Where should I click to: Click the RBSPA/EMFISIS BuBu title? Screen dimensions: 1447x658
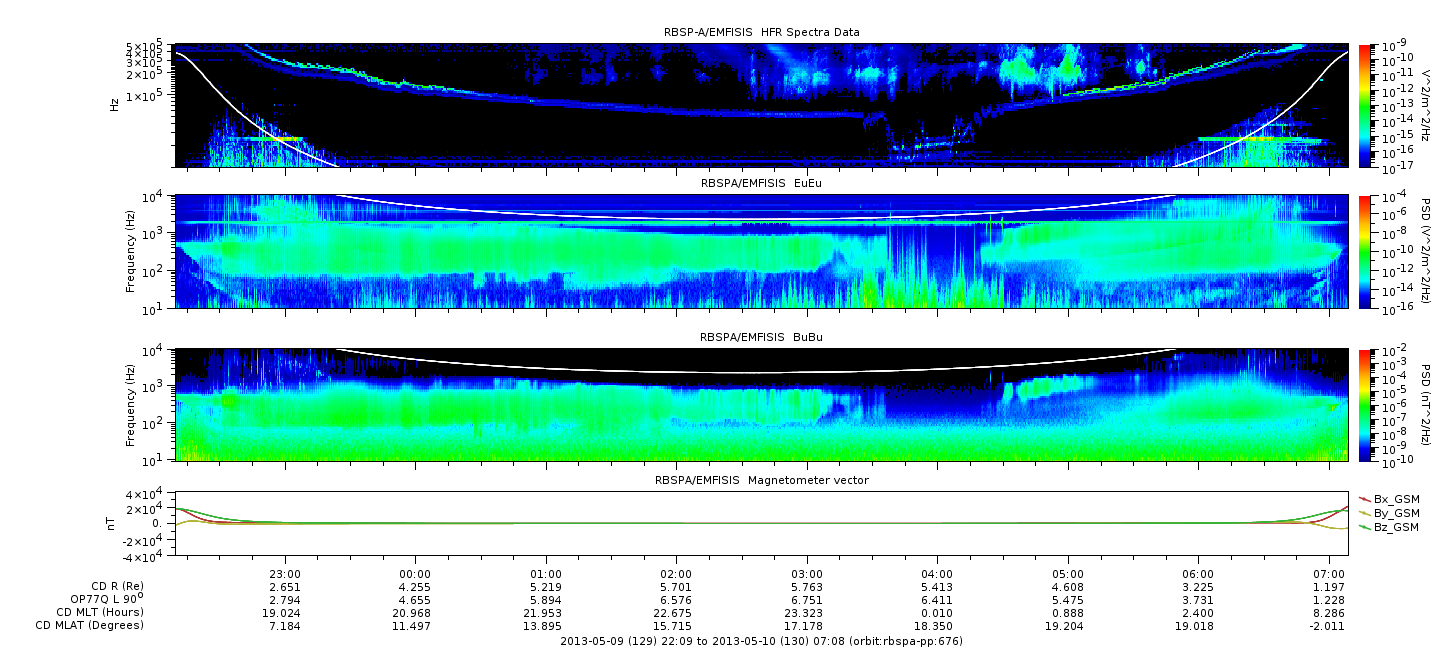761,338
